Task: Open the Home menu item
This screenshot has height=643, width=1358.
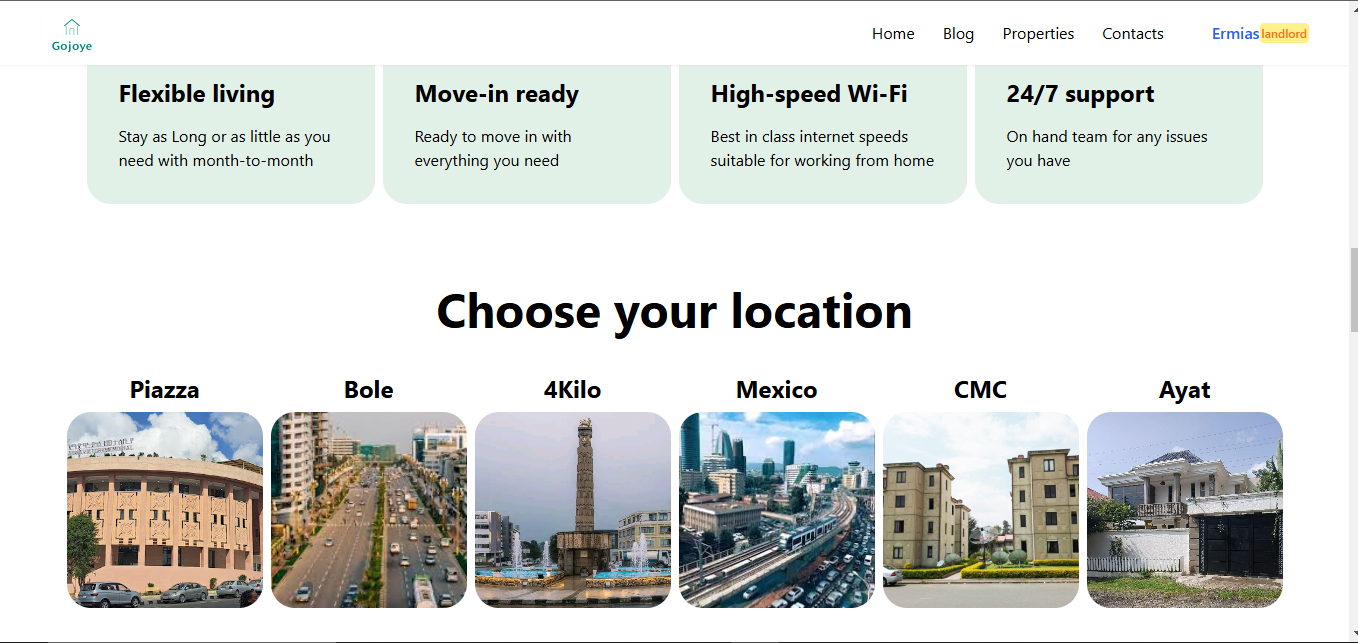Action: (x=893, y=34)
